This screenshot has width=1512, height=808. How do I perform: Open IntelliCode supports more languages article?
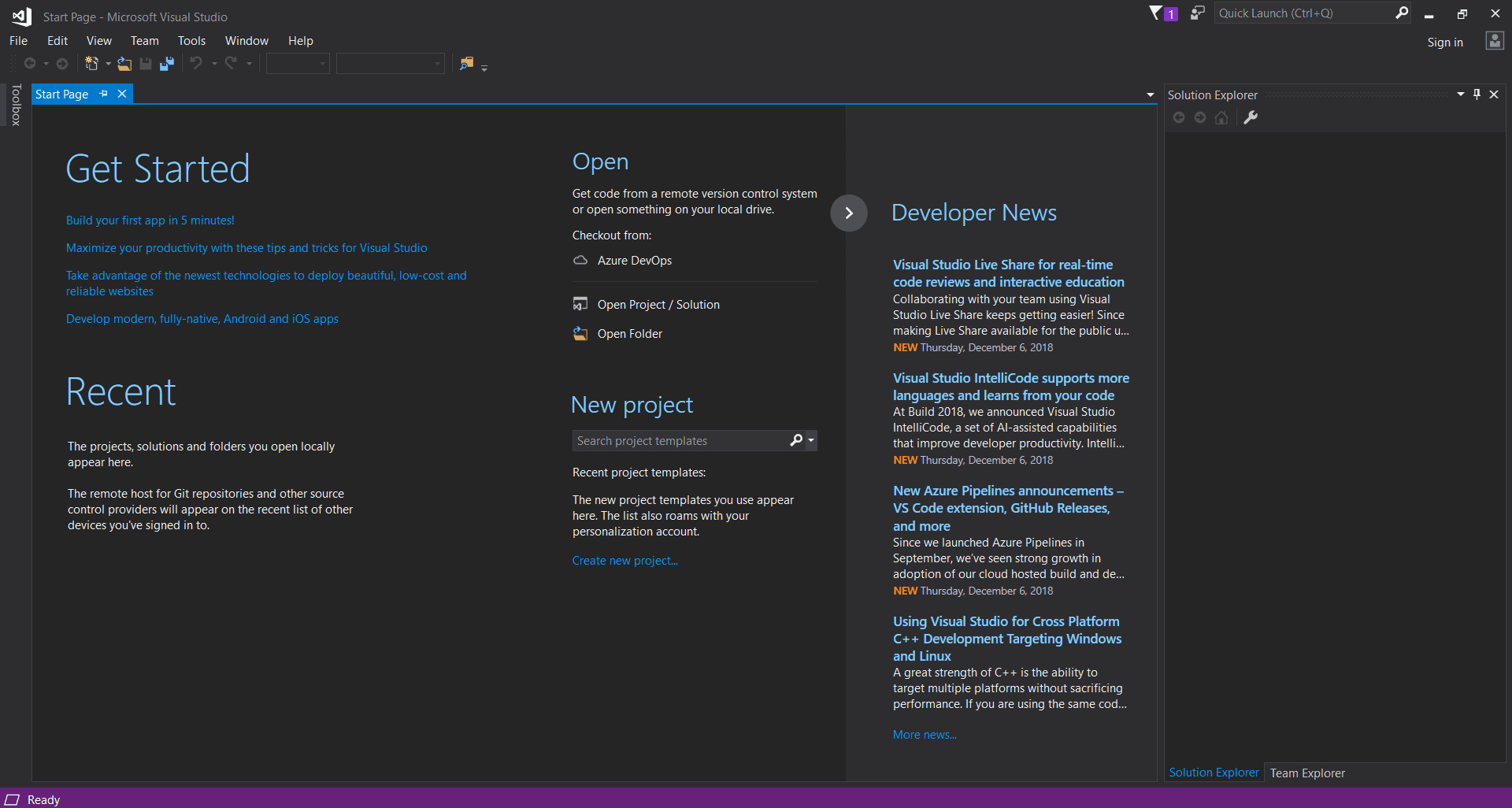pyautogui.click(x=1011, y=387)
